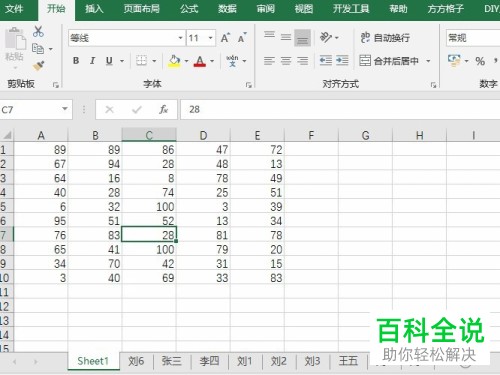
Task: Click cell containing 94 in column B
Action: click(95, 164)
